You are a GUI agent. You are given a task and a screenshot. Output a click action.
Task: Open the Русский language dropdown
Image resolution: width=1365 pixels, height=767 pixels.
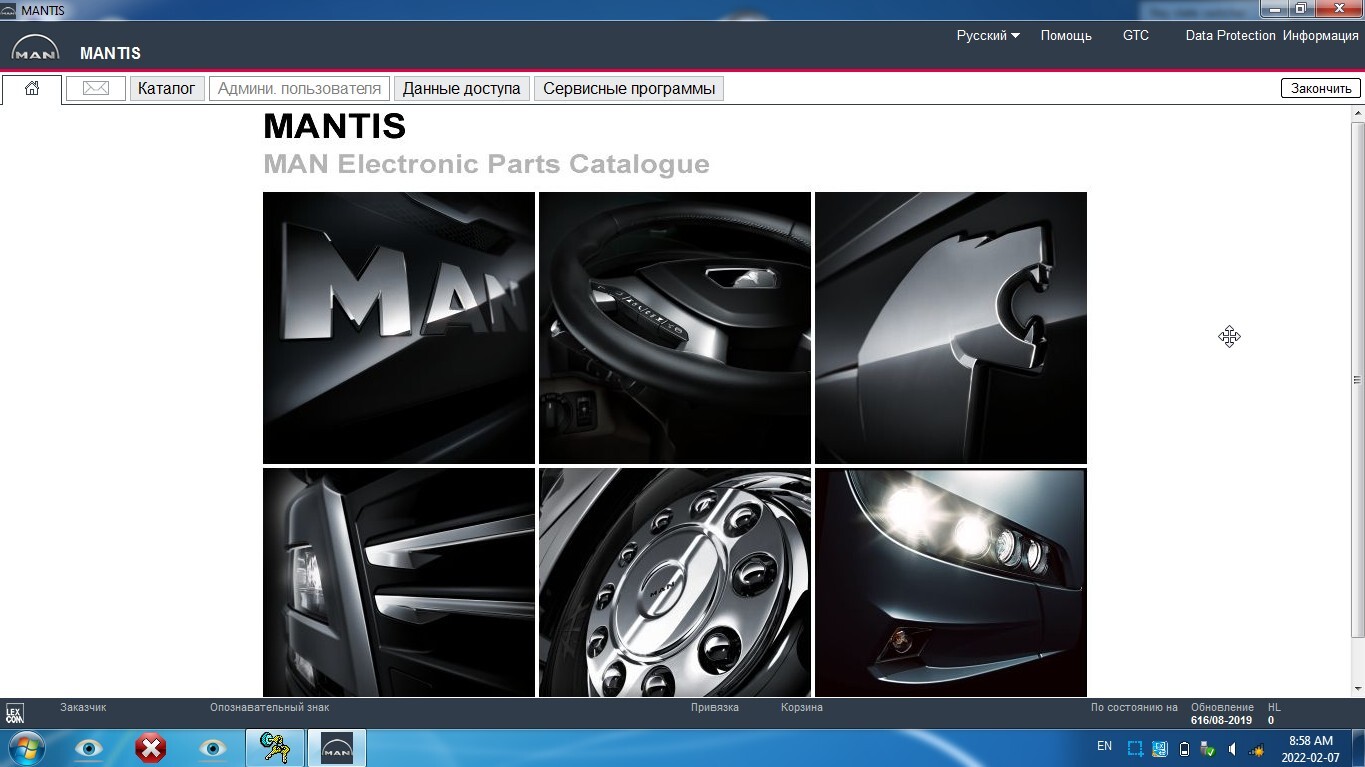[988, 35]
